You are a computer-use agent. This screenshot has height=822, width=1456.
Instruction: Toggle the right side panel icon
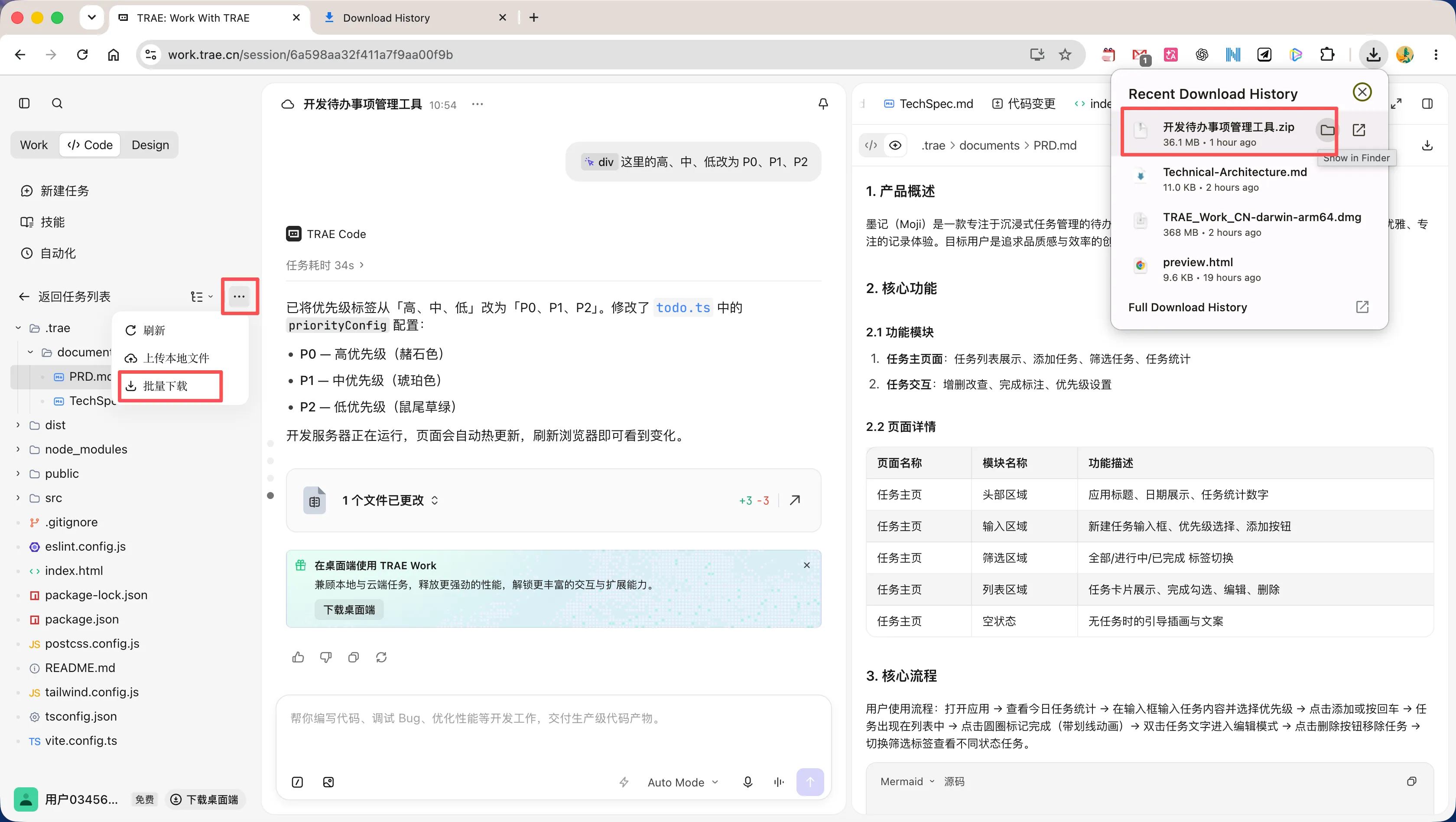[1427, 104]
